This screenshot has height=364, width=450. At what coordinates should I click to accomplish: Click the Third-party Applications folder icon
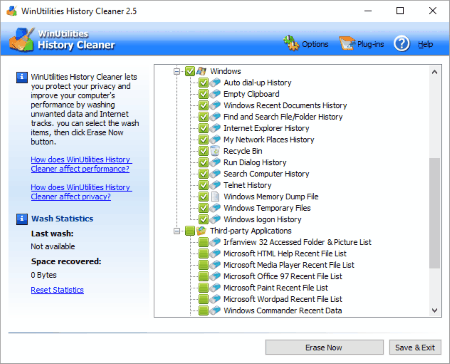201,231
